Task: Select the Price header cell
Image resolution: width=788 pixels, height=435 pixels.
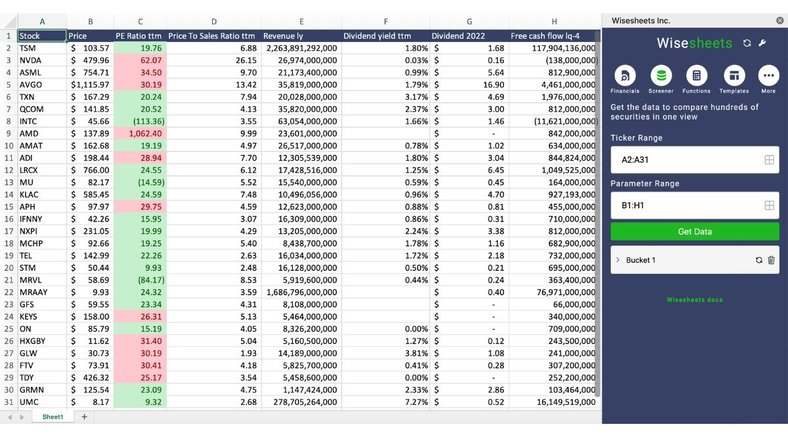Action: tap(90, 36)
